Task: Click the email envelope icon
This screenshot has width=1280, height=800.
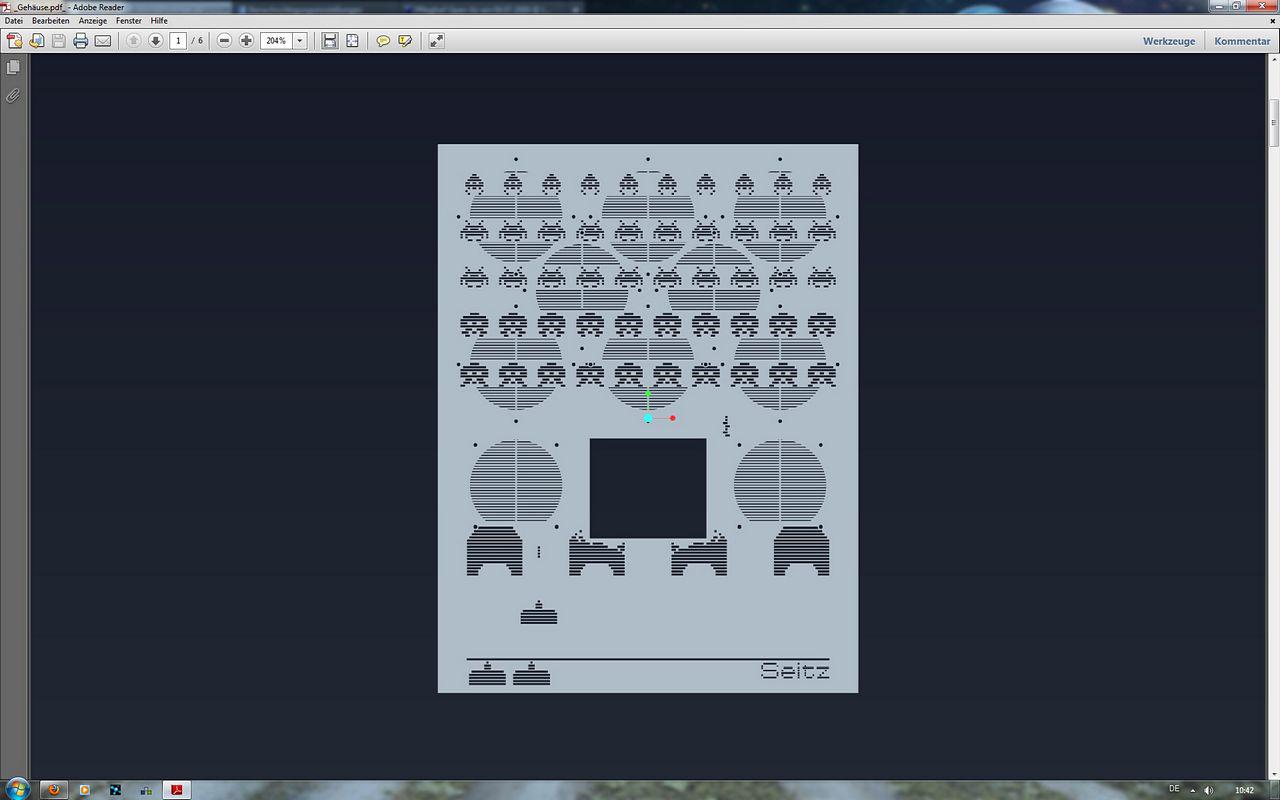Action: 103,41
